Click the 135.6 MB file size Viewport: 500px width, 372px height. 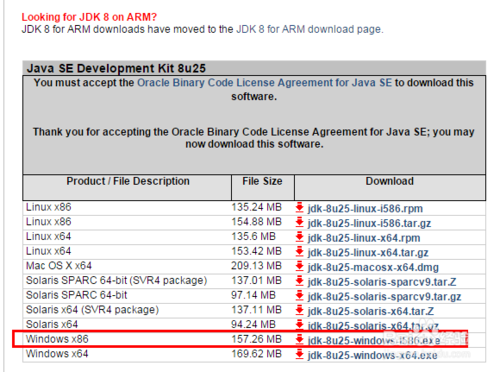pyautogui.click(x=253, y=236)
